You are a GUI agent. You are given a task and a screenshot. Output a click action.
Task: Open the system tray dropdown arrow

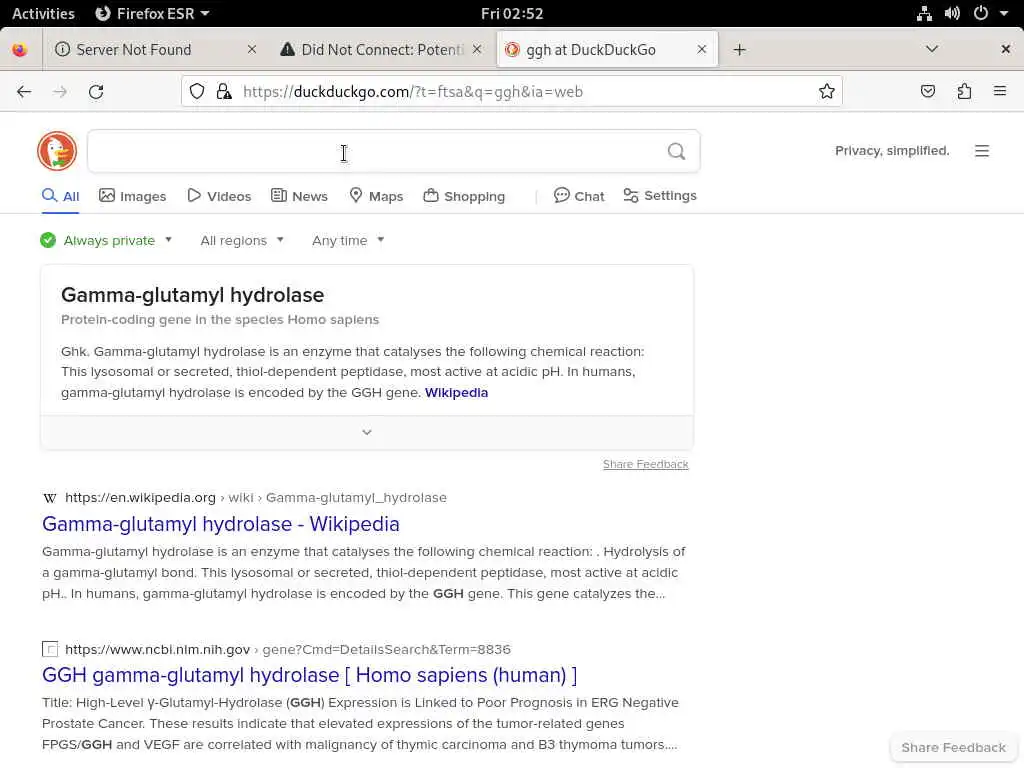tap(1004, 13)
